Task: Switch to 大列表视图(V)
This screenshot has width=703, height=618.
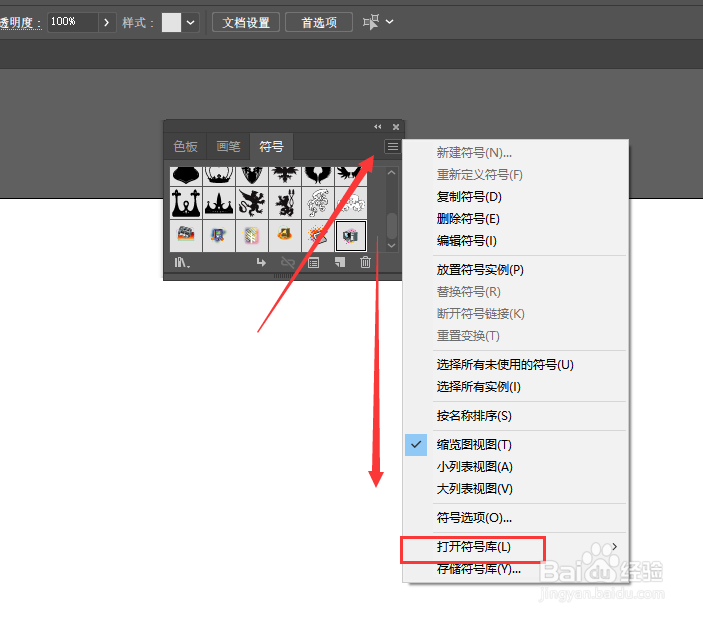Action: click(x=516, y=489)
